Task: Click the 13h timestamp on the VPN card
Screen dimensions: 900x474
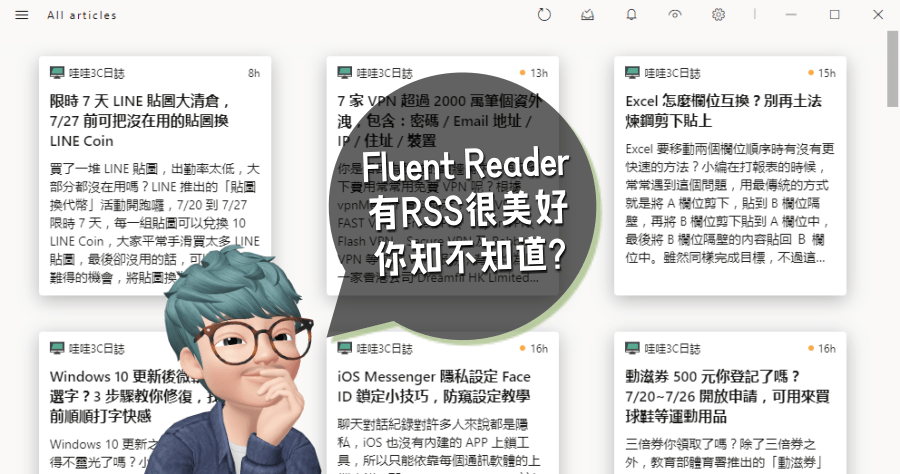Action: point(539,73)
